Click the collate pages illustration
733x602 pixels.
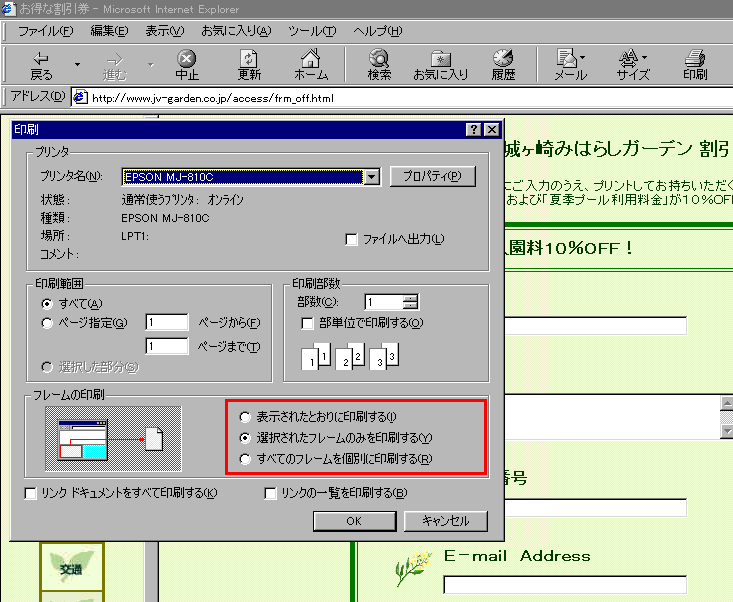(350, 357)
